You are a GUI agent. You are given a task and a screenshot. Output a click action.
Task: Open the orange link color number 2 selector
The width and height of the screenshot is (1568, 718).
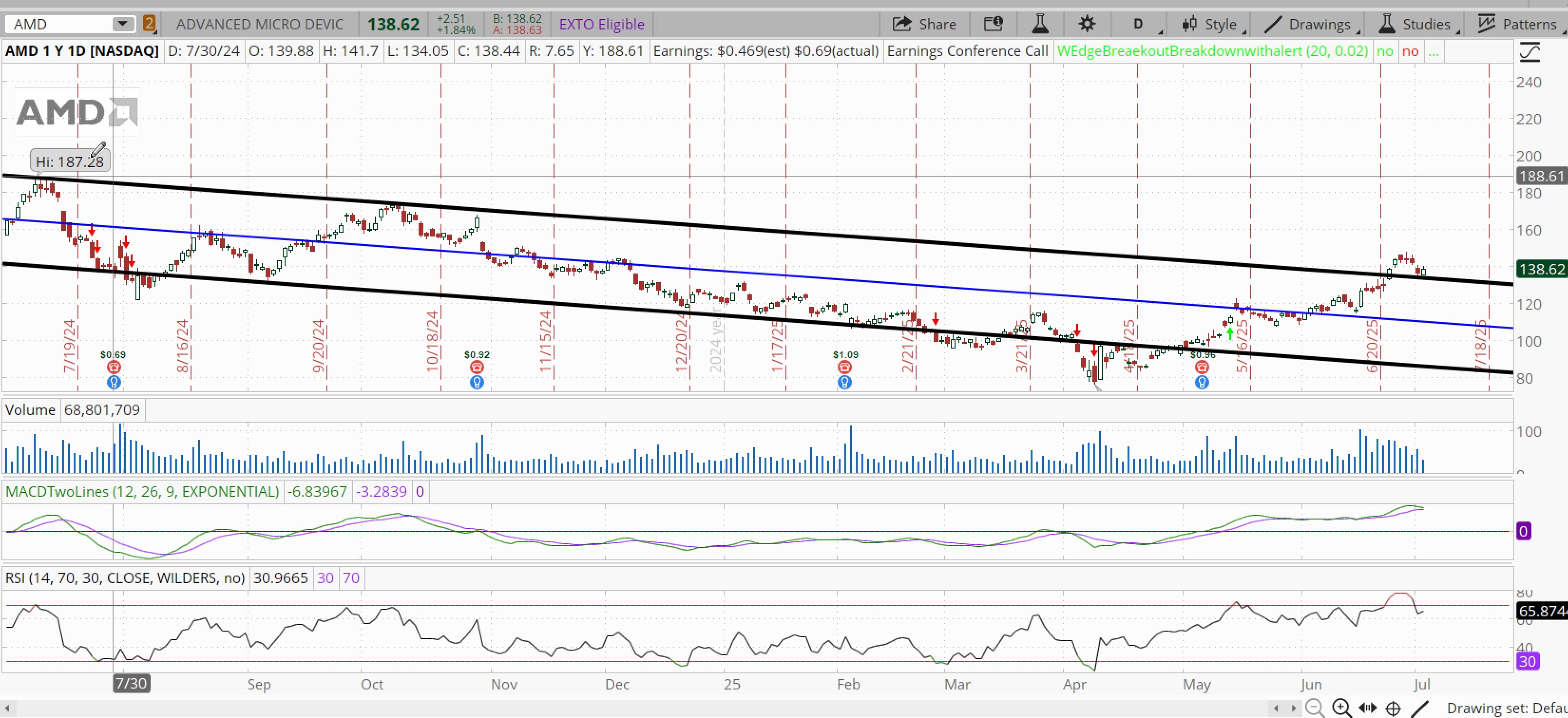point(149,24)
